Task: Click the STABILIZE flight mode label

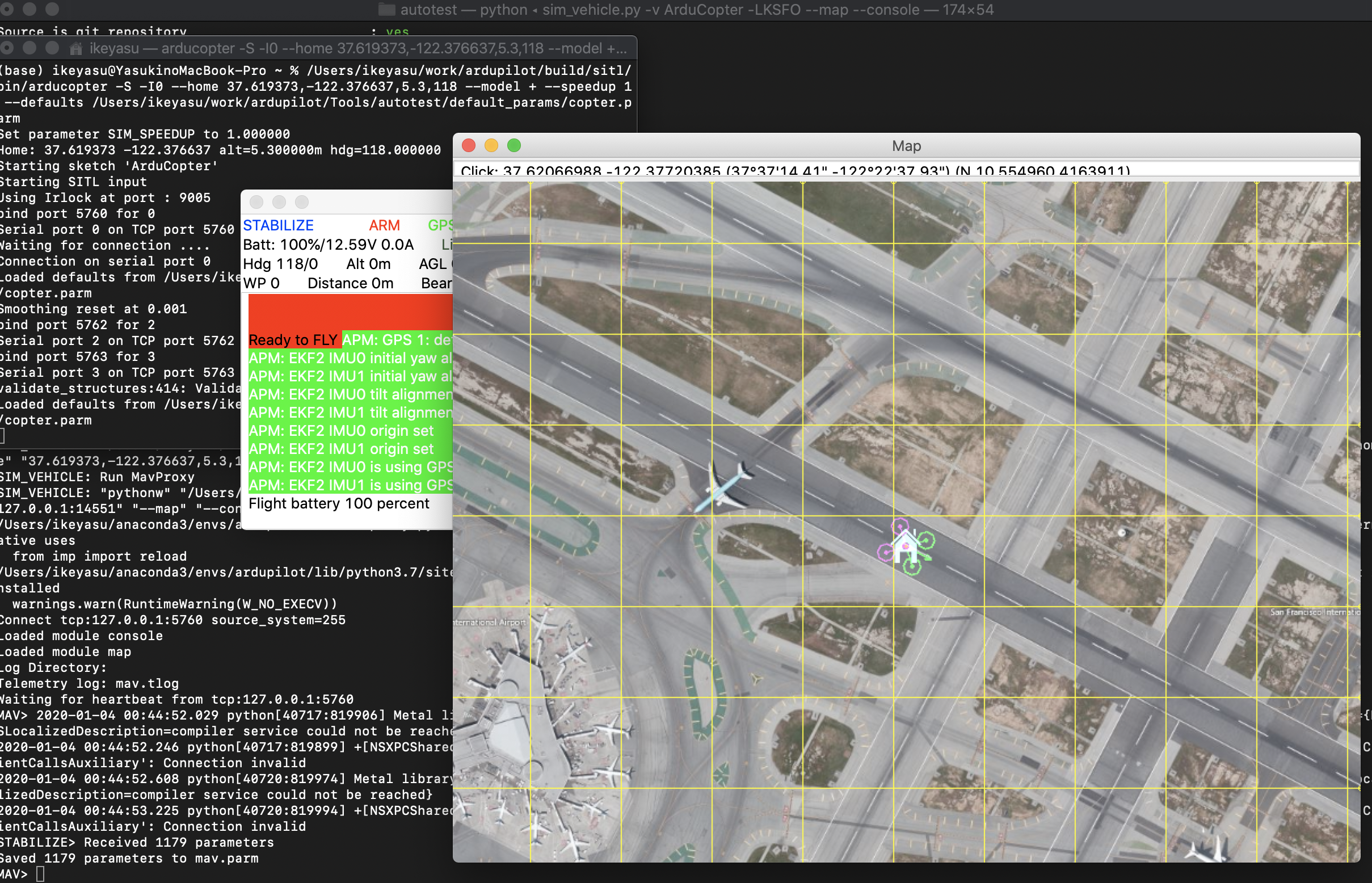Action: click(x=278, y=225)
